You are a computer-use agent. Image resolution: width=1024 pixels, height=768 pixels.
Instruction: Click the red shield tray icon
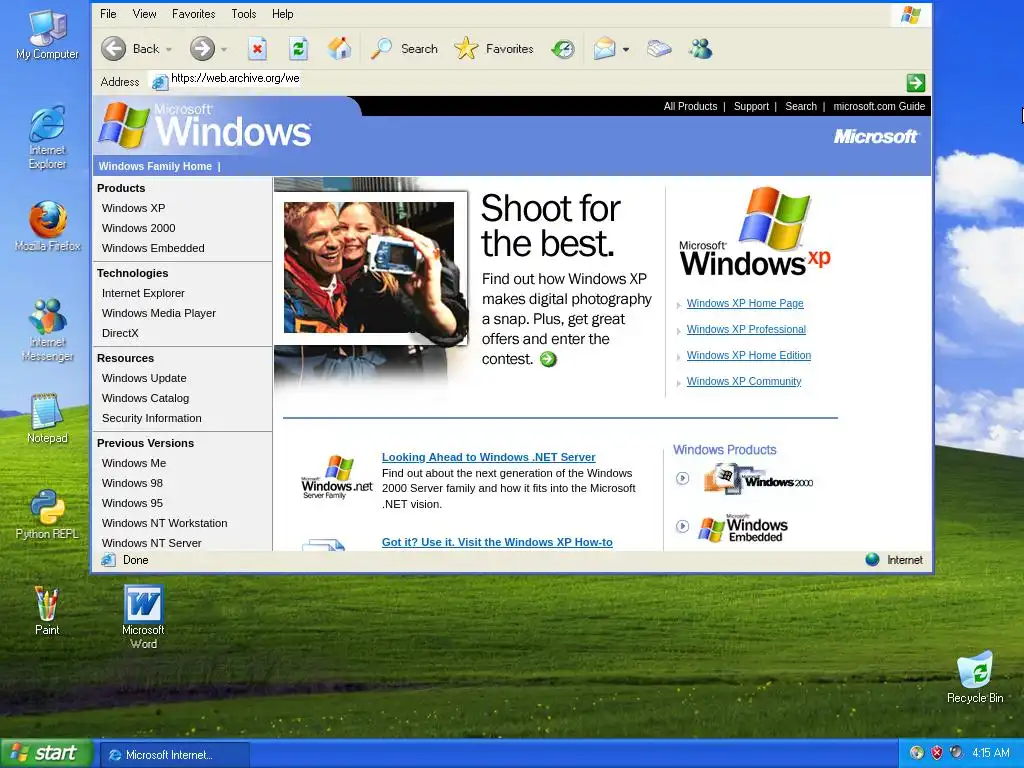tap(936, 752)
